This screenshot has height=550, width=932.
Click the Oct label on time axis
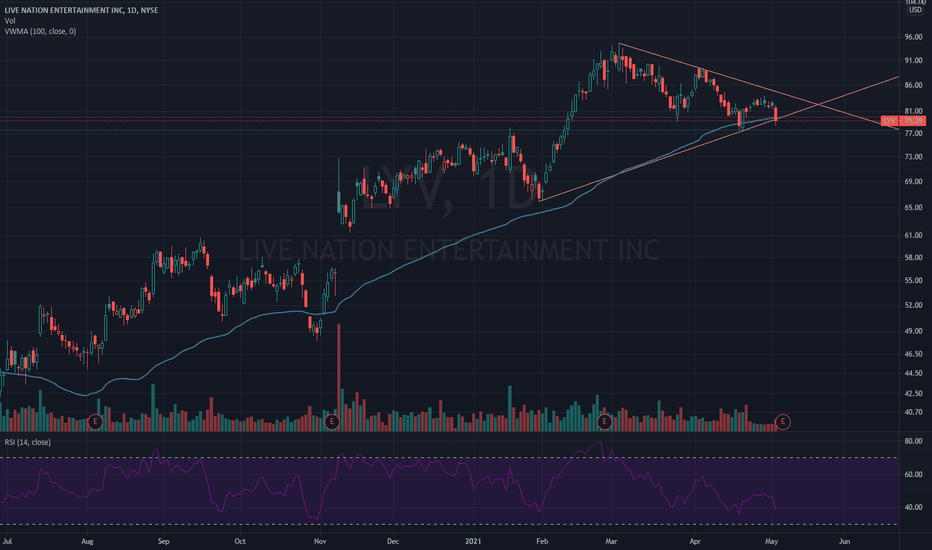(x=240, y=541)
